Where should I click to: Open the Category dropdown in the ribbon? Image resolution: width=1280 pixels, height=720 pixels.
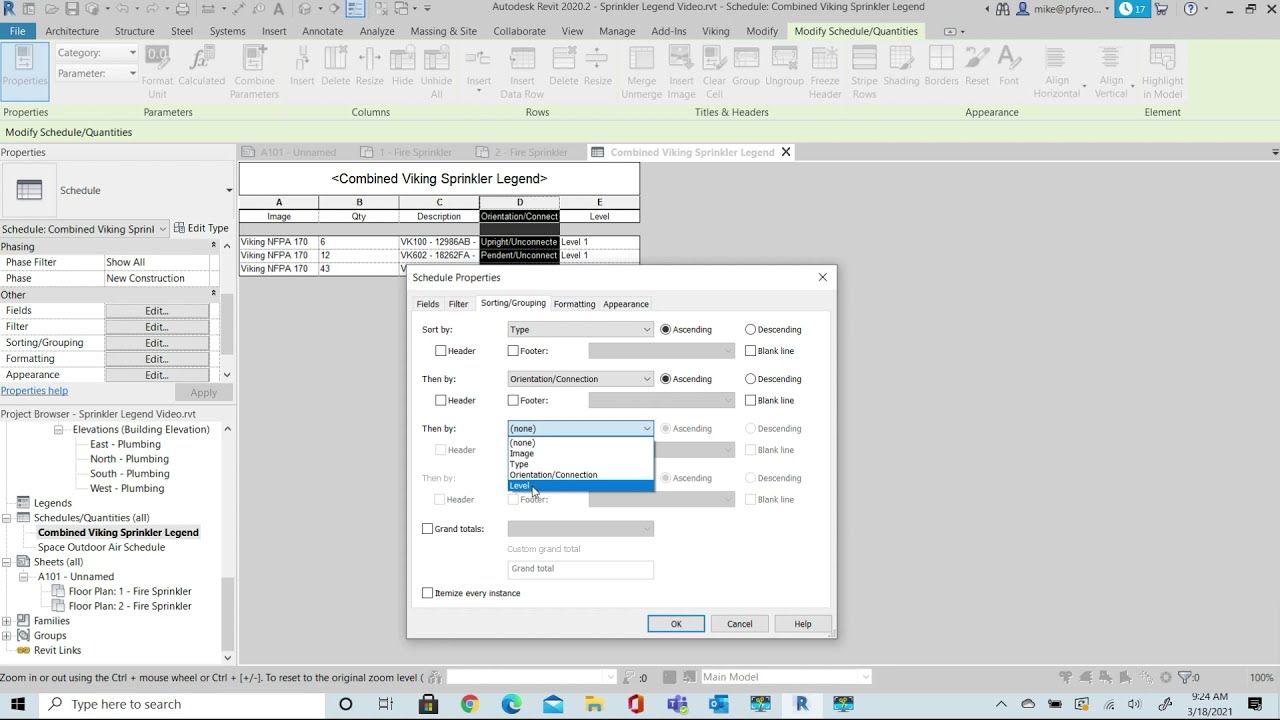(x=96, y=53)
